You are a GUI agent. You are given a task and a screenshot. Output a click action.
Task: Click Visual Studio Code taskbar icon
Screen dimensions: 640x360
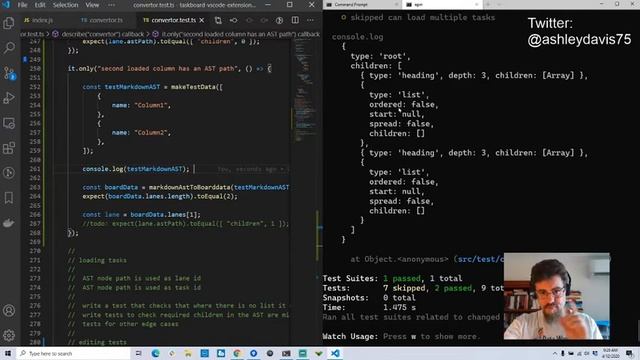pyautogui.click(x=335, y=353)
